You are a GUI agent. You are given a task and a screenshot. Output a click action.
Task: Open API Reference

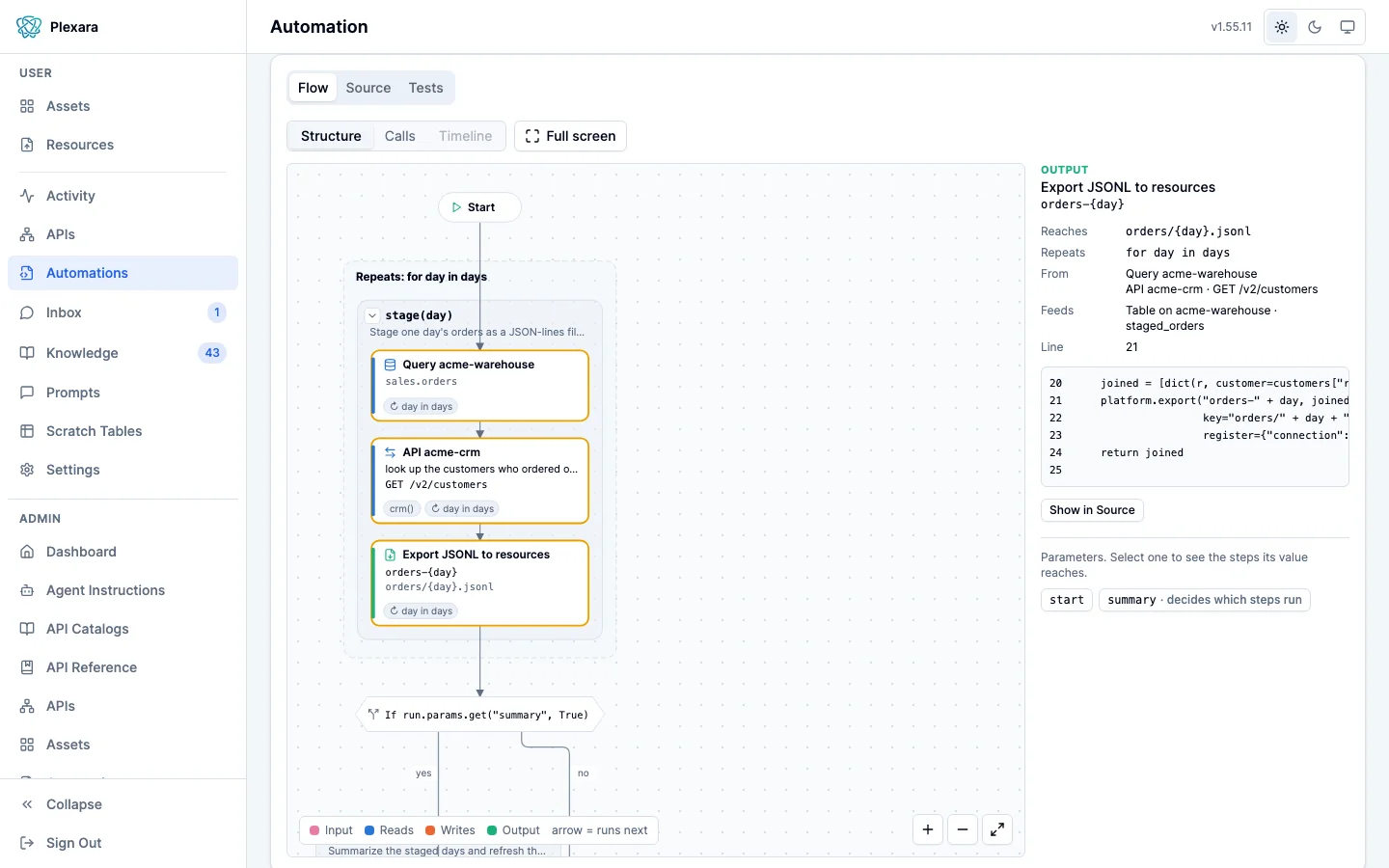coord(123,667)
